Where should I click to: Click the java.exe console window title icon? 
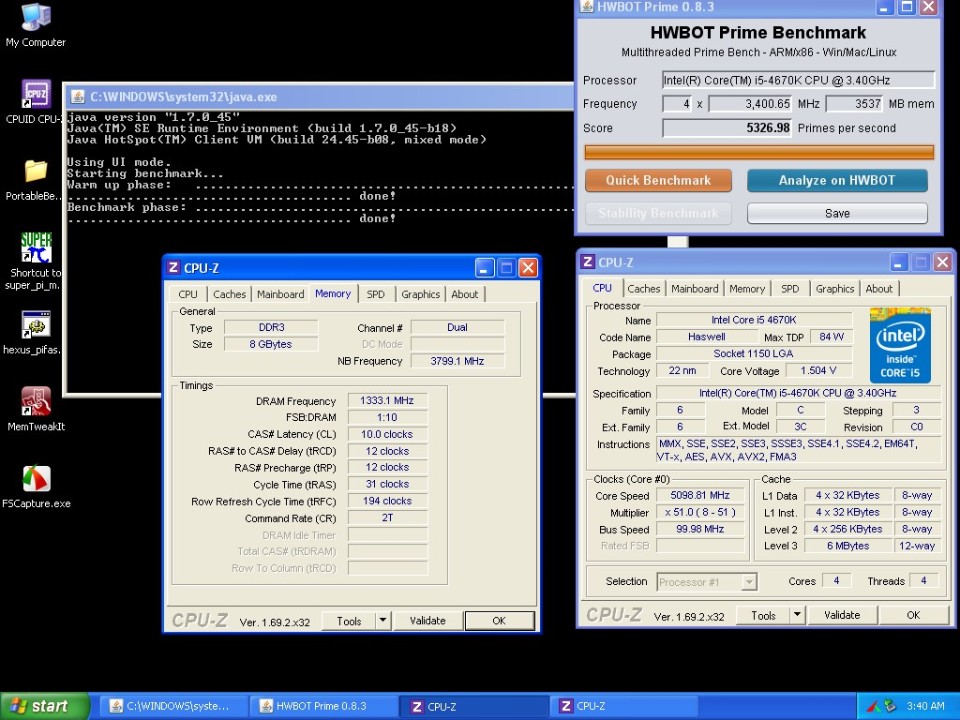pos(77,97)
